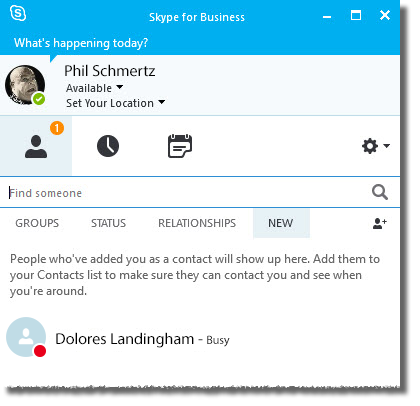Select Dolores Landingham contact entry
This screenshot has height=406, width=420.
(200, 337)
